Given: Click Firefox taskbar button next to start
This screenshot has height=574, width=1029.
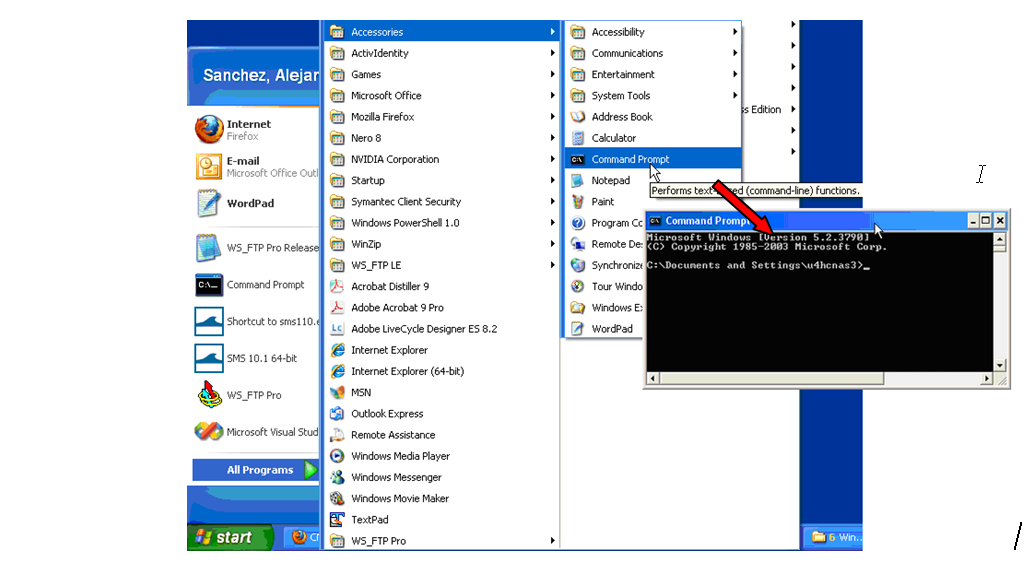Looking at the screenshot, I should click(x=303, y=537).
